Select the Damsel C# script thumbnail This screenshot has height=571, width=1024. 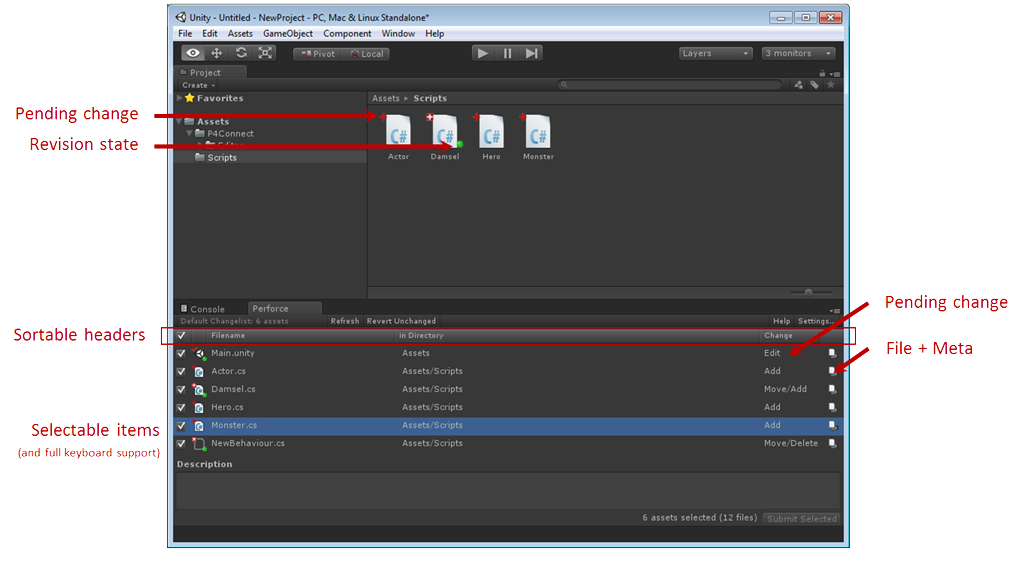[x=445, y=133]
